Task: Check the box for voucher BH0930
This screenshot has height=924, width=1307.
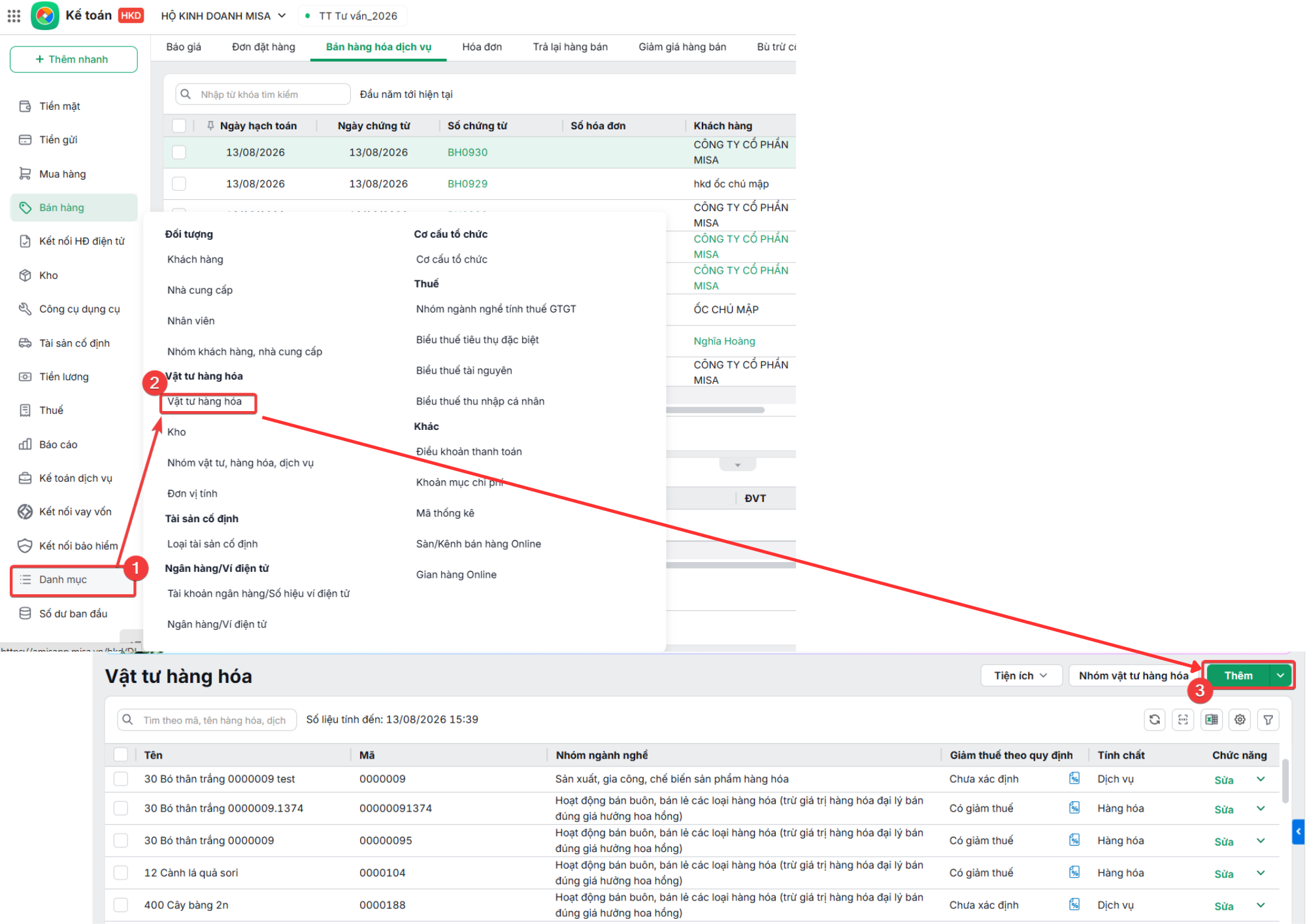Action: click(178, 152)
